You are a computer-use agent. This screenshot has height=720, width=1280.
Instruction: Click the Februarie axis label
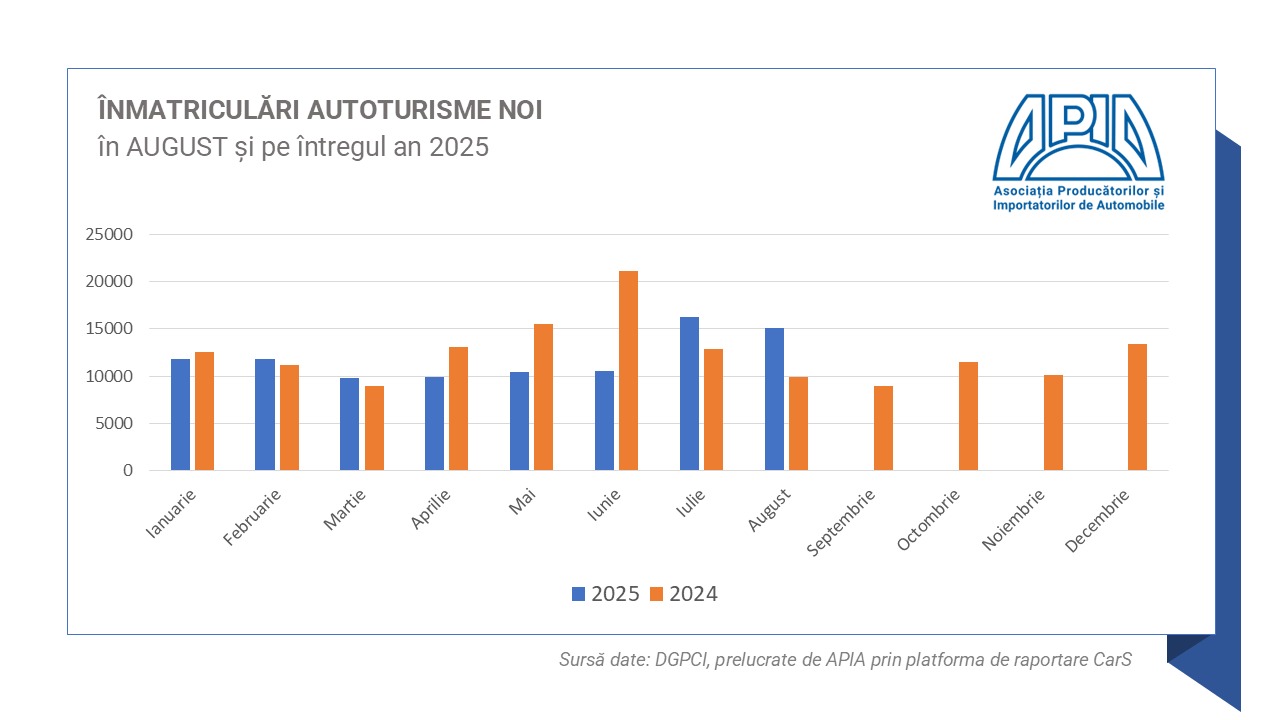253,517
